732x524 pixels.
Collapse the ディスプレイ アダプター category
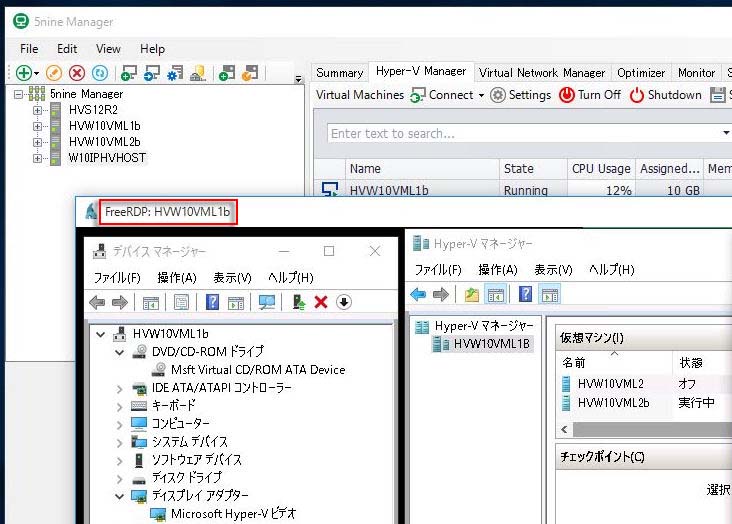point(120,496)
